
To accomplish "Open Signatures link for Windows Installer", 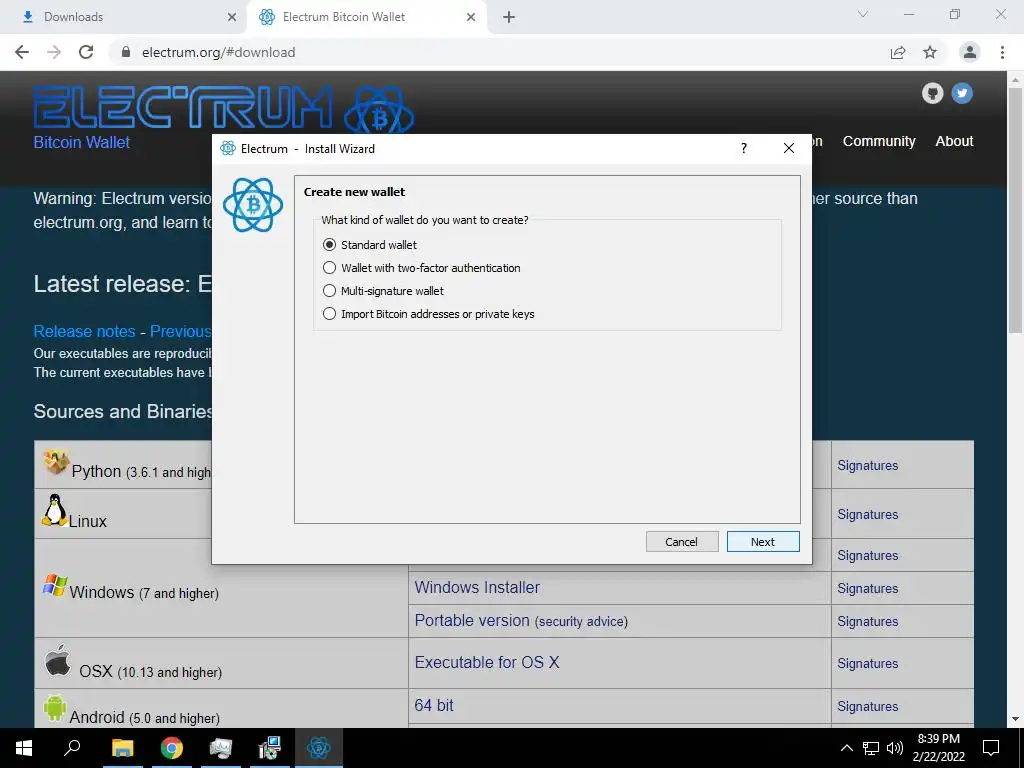I will (867, 588).
